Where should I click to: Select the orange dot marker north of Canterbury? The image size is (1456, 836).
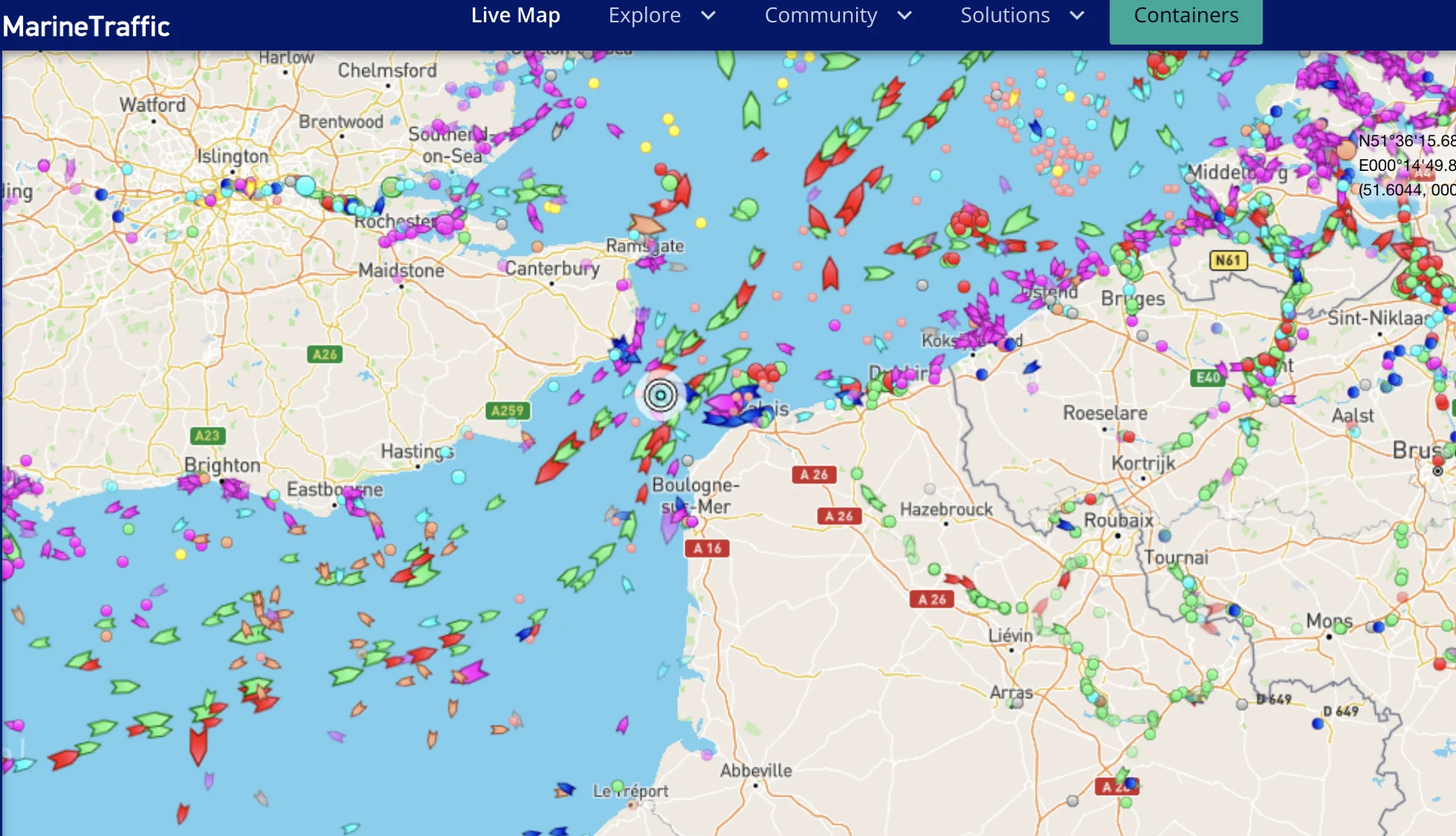pyautogui.click(x=537, y=246)
